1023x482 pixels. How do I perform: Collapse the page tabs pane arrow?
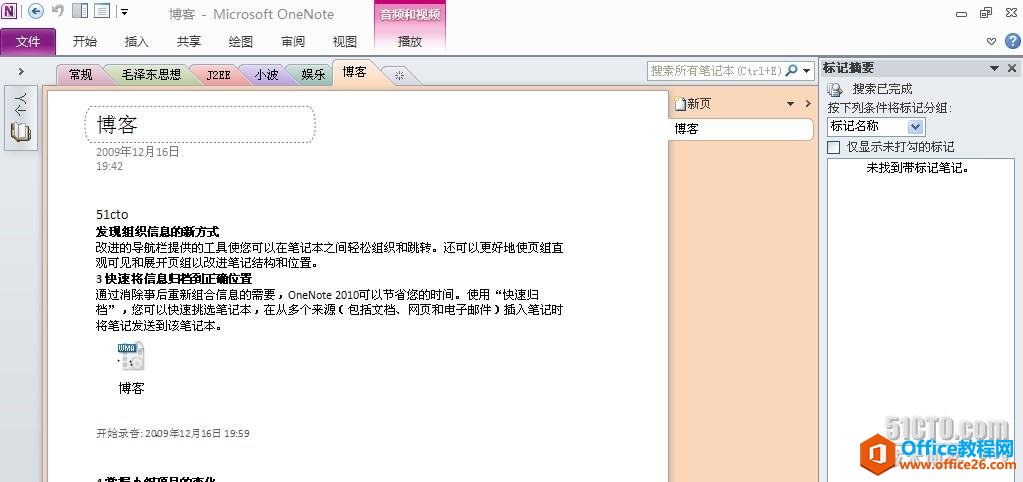coord(808,104)
